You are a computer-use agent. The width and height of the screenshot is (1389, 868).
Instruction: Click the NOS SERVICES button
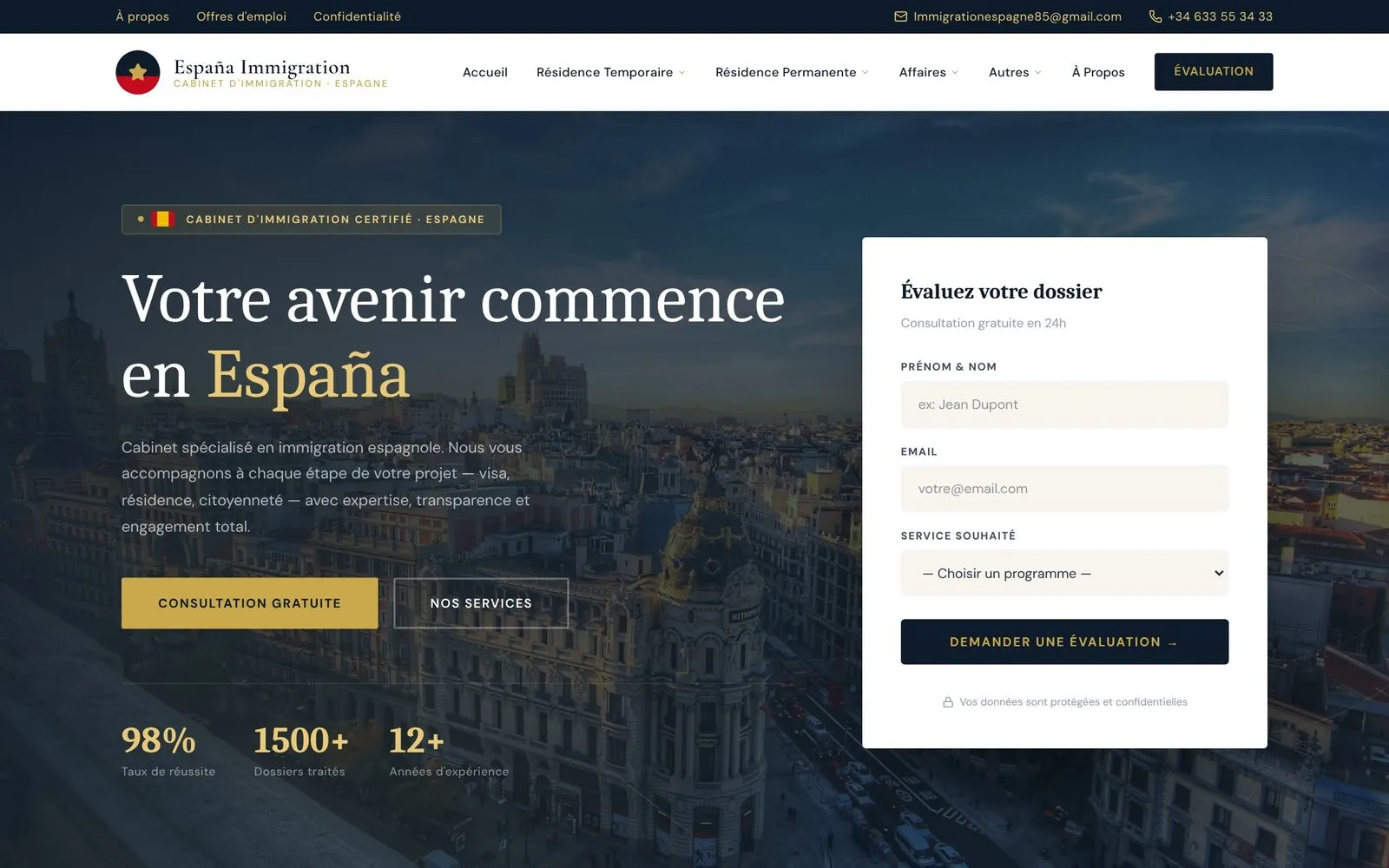[x=481, y=603]
